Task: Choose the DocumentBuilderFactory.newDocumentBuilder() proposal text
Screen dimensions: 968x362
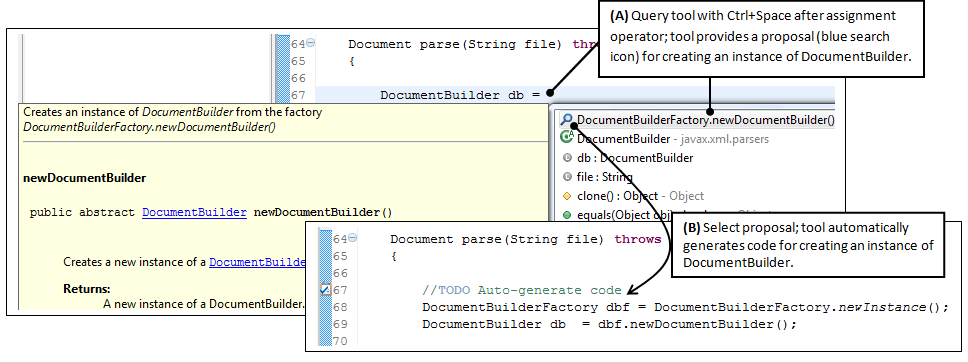Action: point(706,120)
